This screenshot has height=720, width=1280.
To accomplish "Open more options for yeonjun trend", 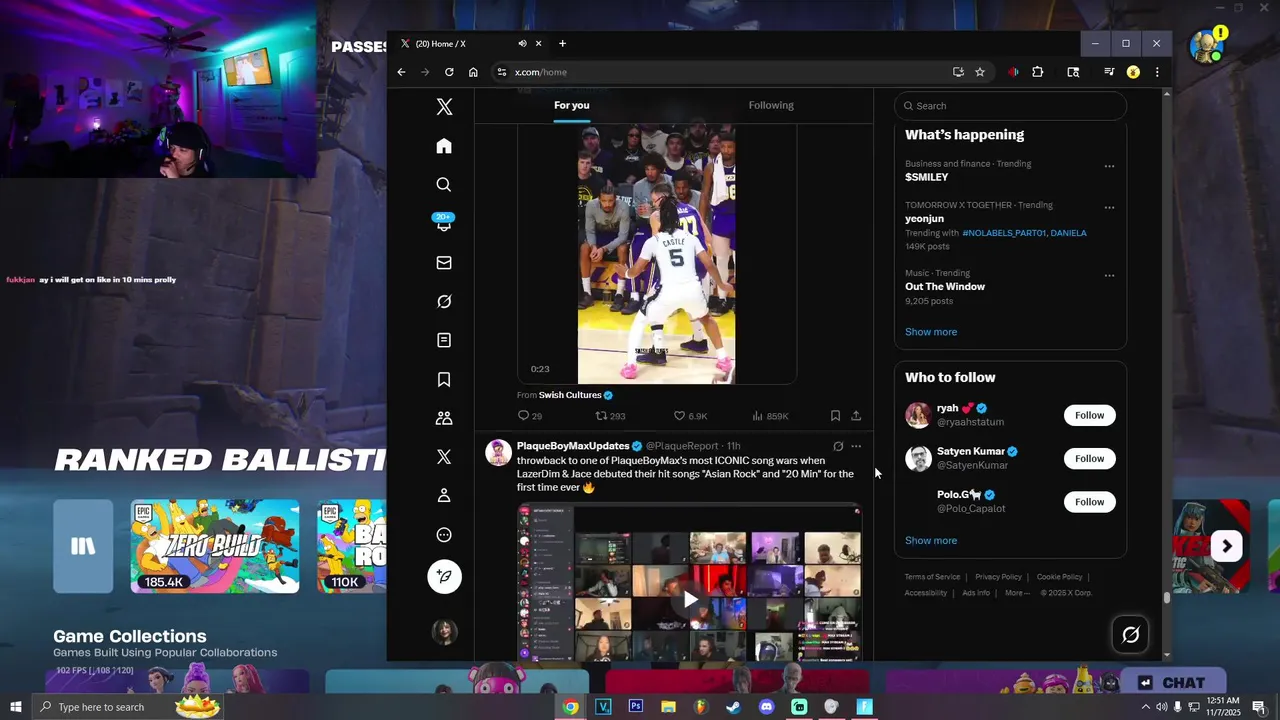I will click(1109, 208).
